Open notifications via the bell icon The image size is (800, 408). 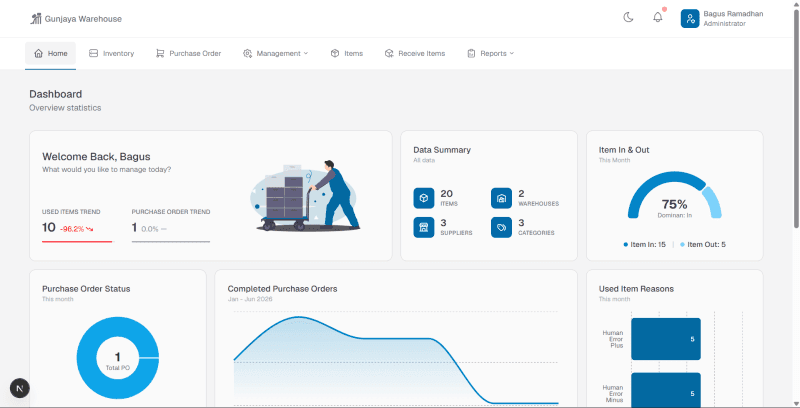click(x=658, y=18)
